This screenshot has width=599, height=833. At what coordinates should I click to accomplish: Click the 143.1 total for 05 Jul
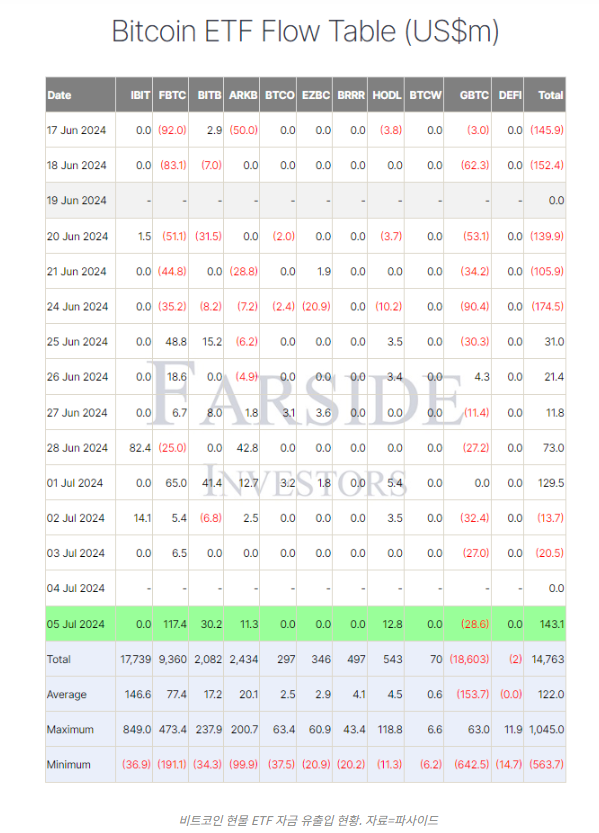552,624
